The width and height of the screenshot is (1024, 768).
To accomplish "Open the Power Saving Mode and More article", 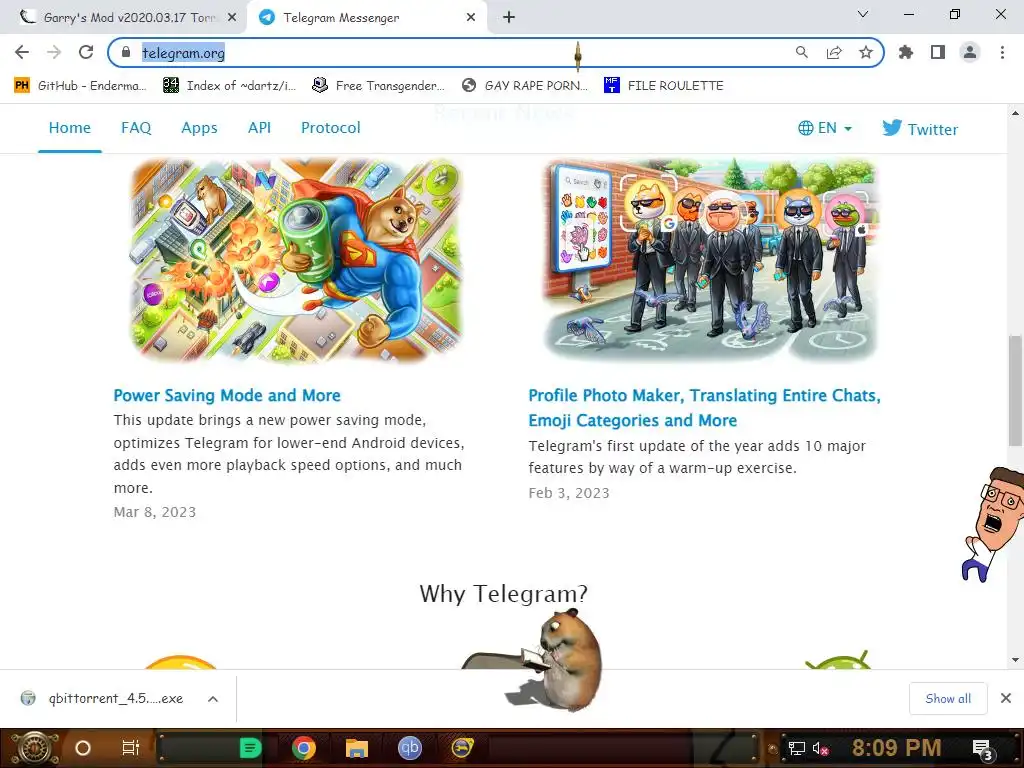I will tap(227, 395).
